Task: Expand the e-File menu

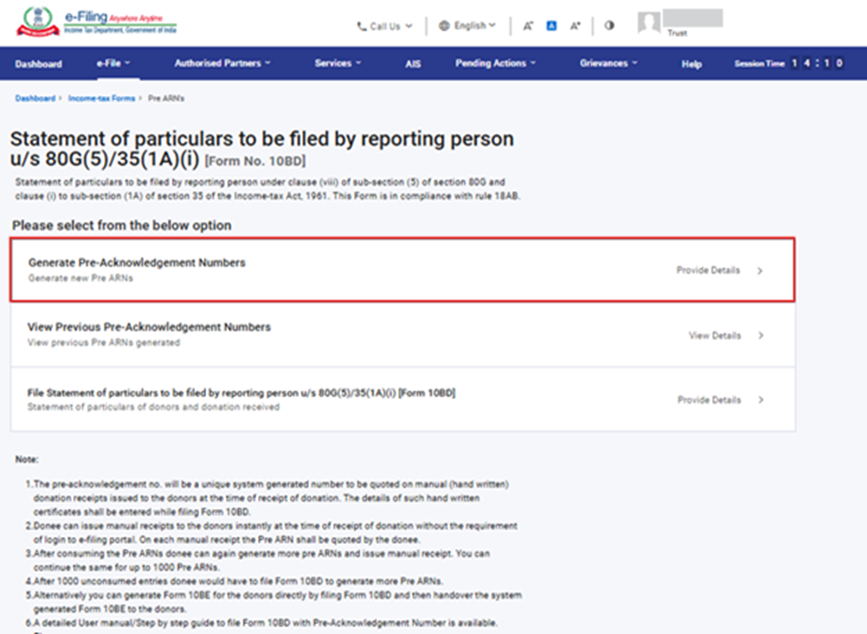Action: pos(114,64)
